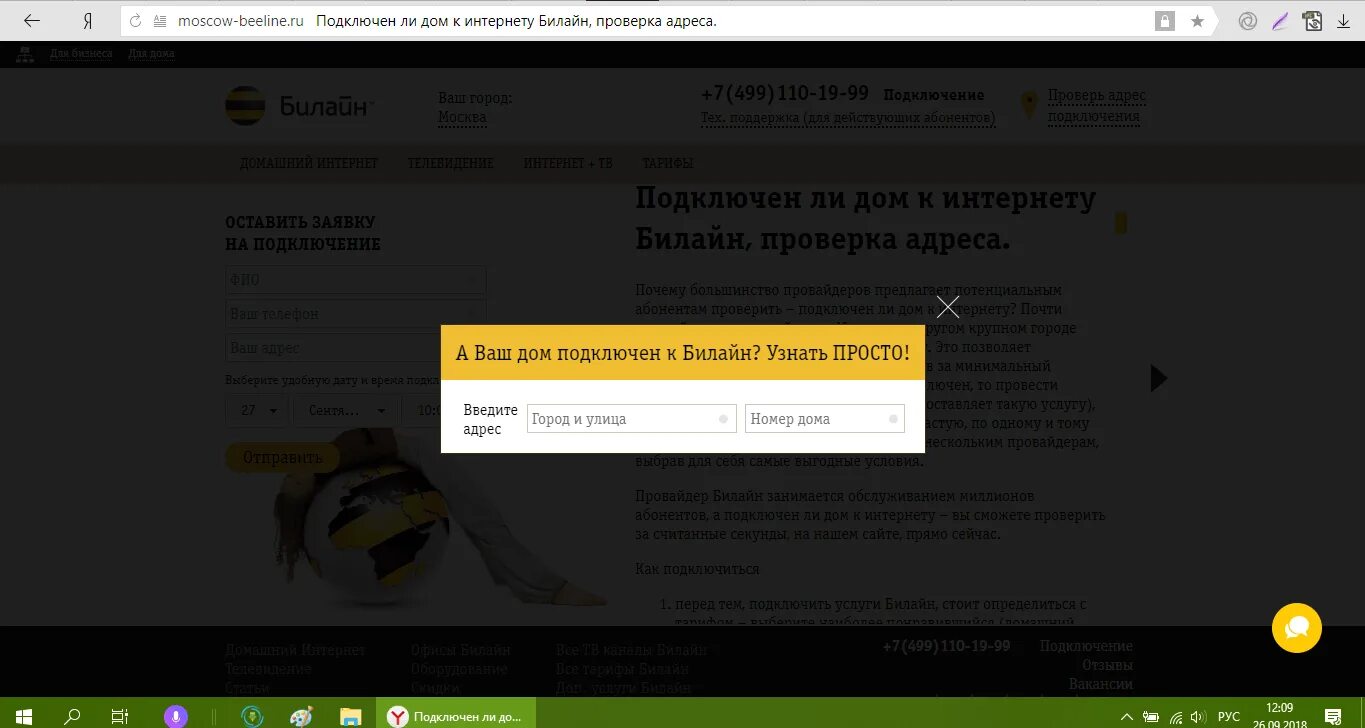Click the Wi-Fi network tray icon

(1176, 717)
